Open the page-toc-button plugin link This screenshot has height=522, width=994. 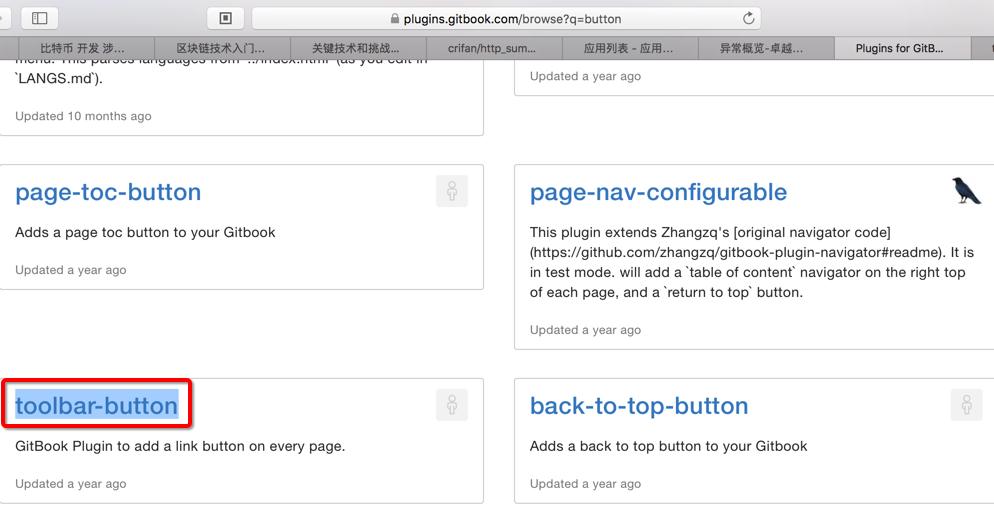point(108,192)
